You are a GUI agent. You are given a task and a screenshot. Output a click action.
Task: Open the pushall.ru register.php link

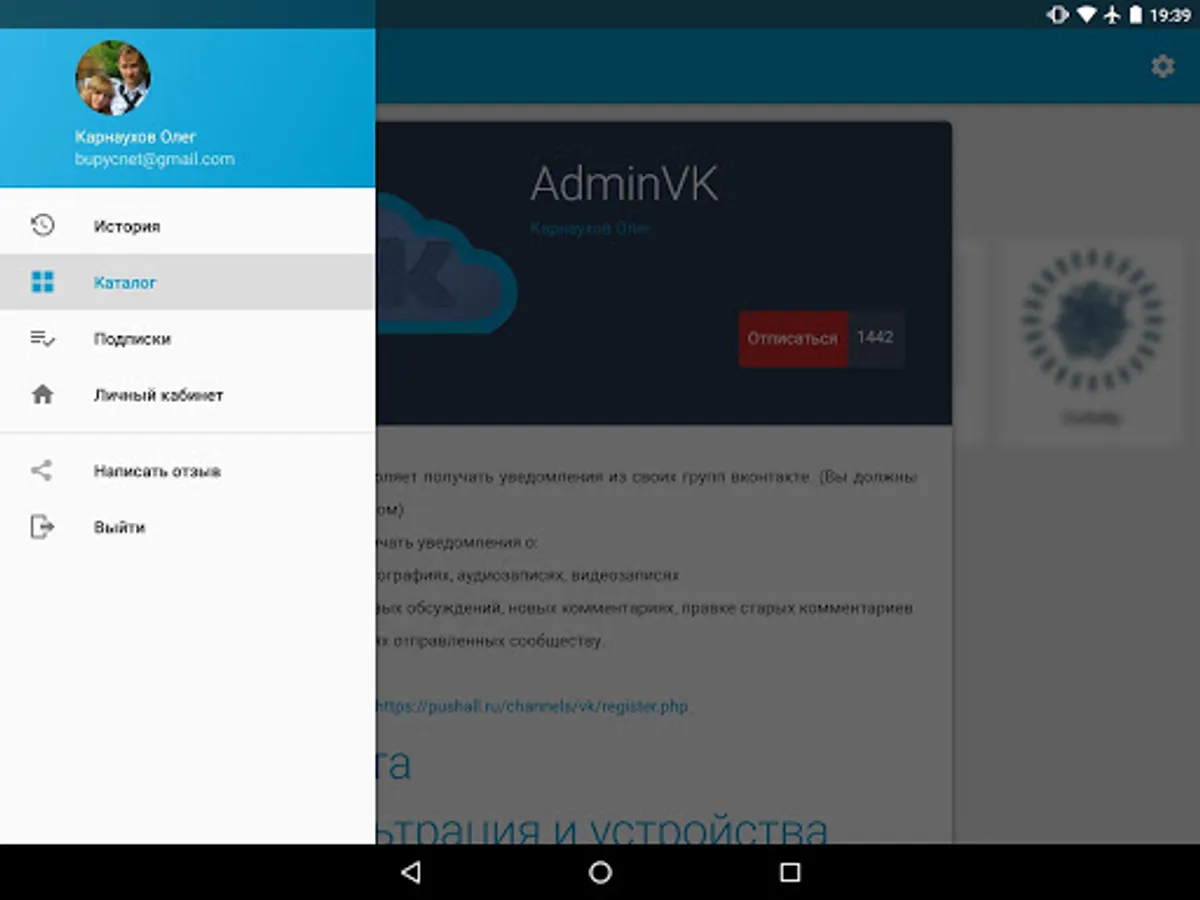(531, 706)
